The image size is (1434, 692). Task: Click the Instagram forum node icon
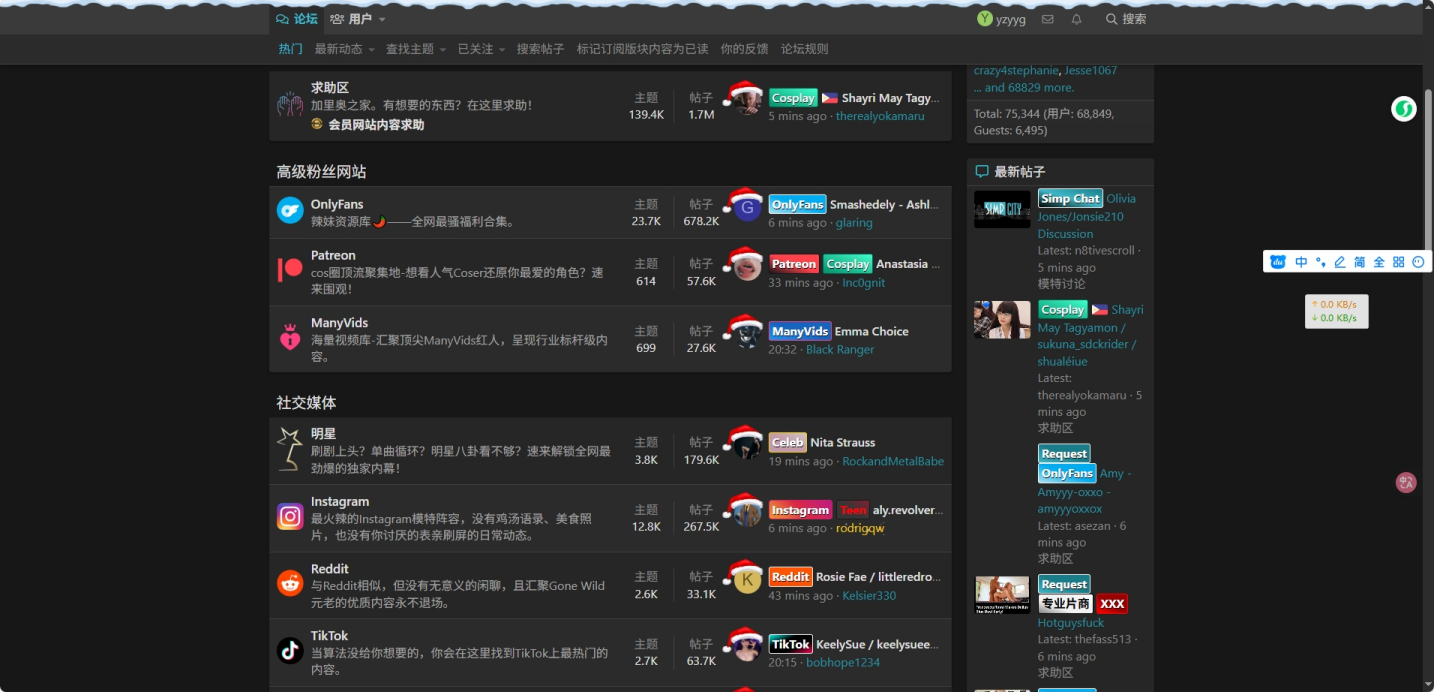pos(290,516)
